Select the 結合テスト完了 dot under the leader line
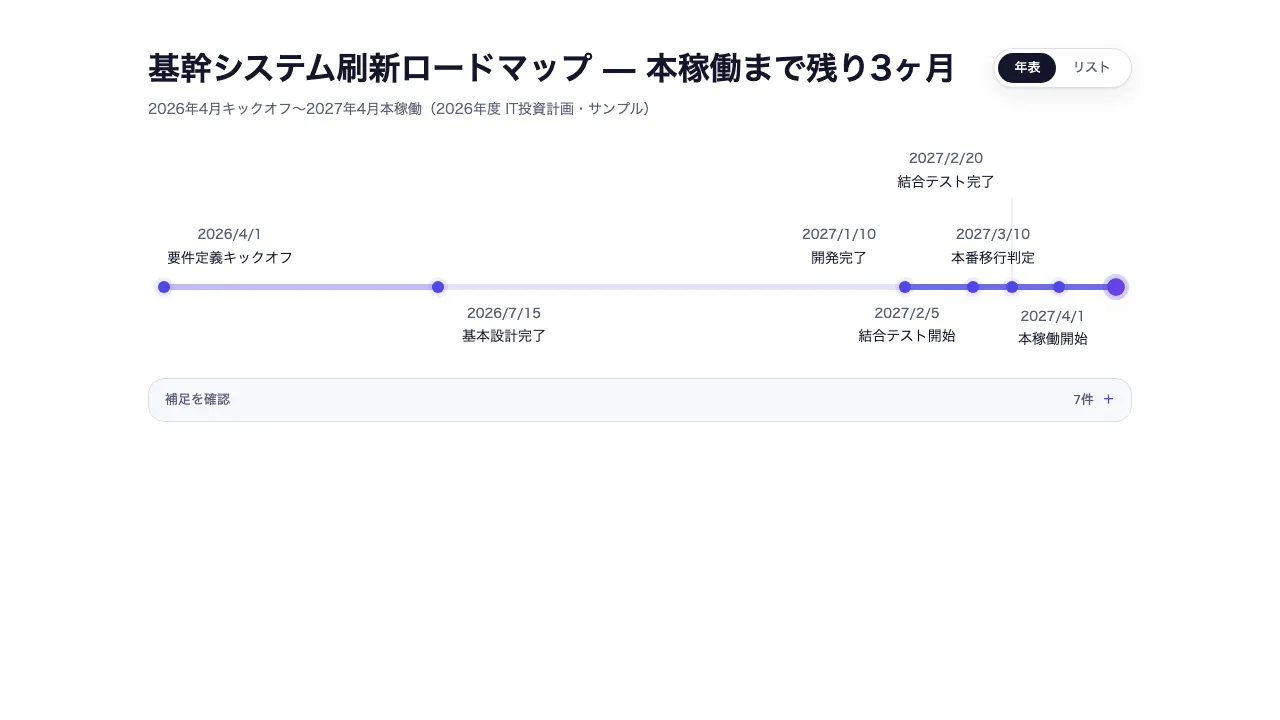Image resolution: width=1280 pixels, height=720 pixels. [x=1012, y=287]
